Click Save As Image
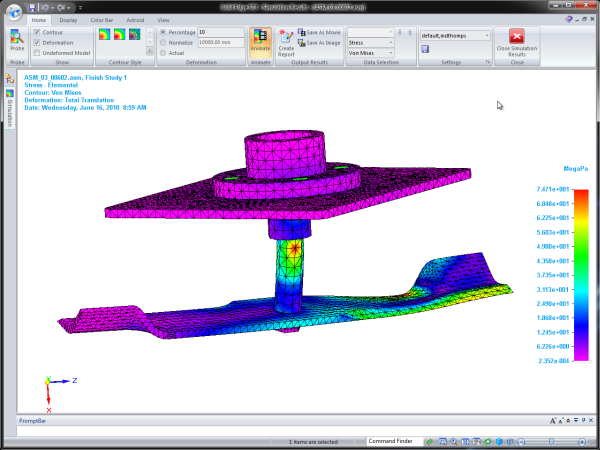This screenshot has width=600, height=450. (x=320, y=43)
